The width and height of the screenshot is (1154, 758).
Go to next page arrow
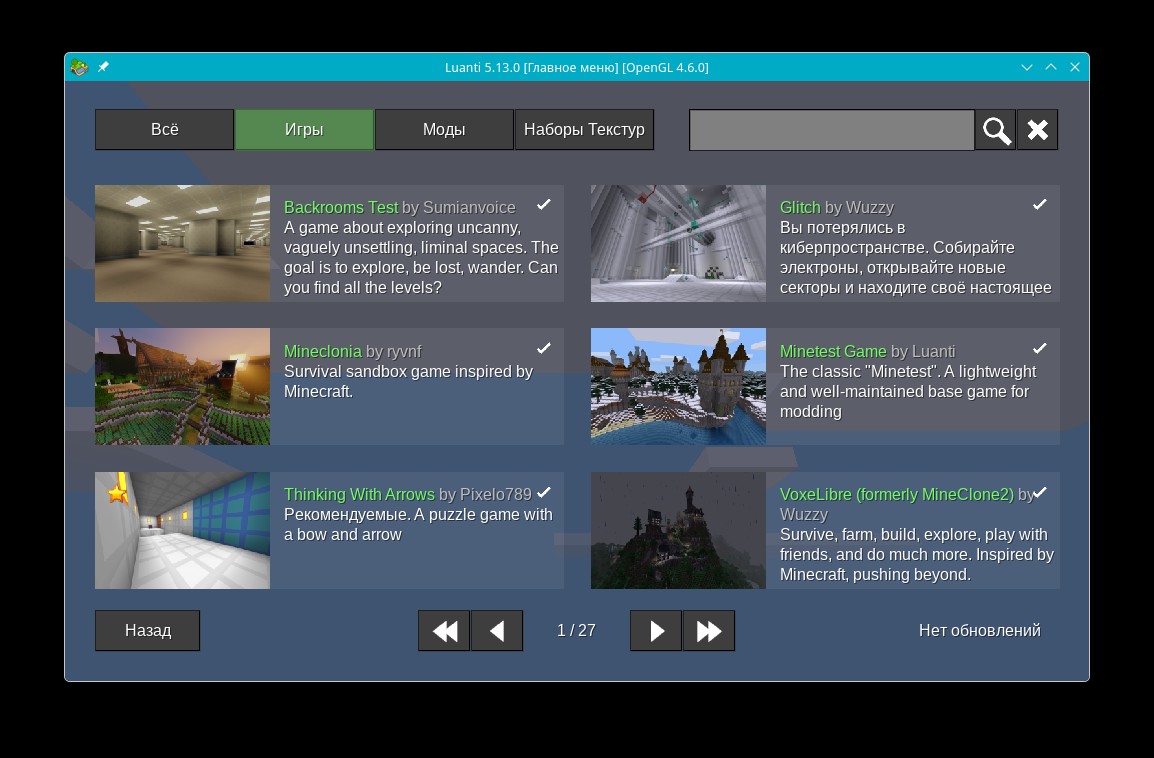click(656, 631)
